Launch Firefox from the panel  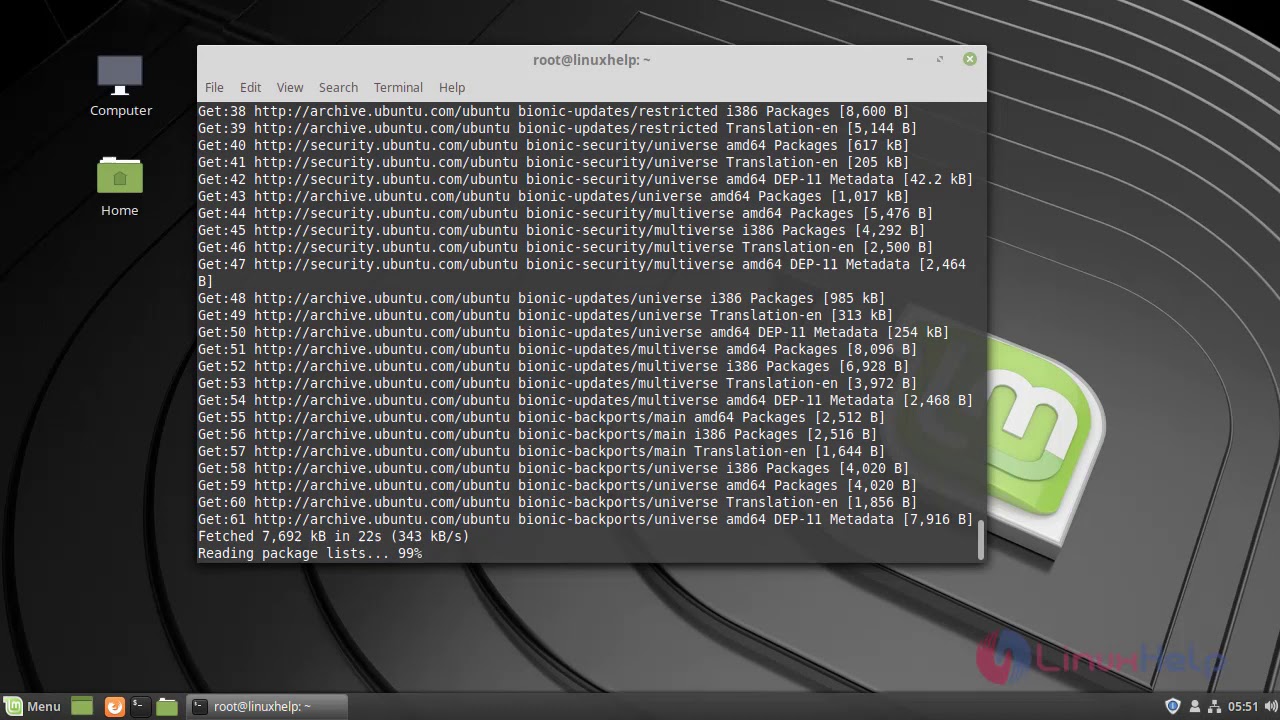(x=114, y=706)
